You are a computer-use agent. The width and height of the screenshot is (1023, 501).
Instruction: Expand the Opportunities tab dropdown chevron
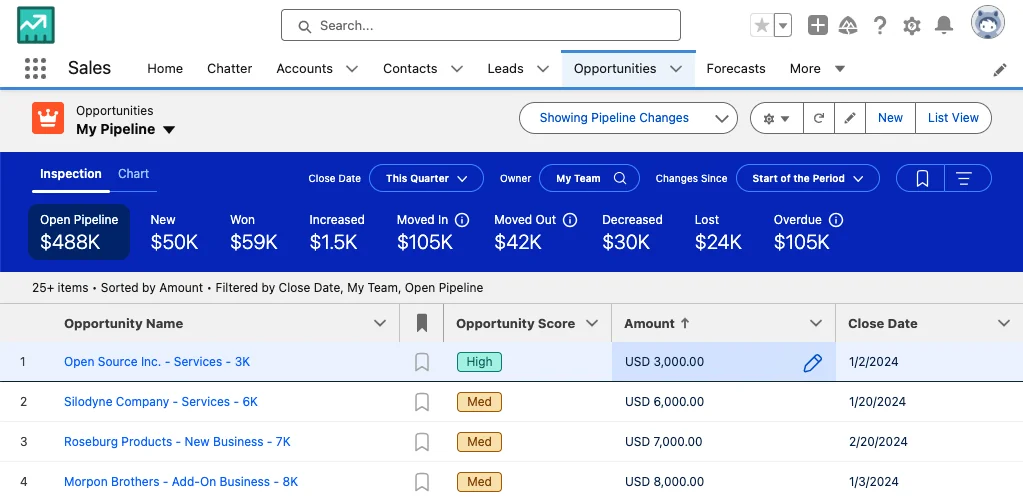coord(676,68)
